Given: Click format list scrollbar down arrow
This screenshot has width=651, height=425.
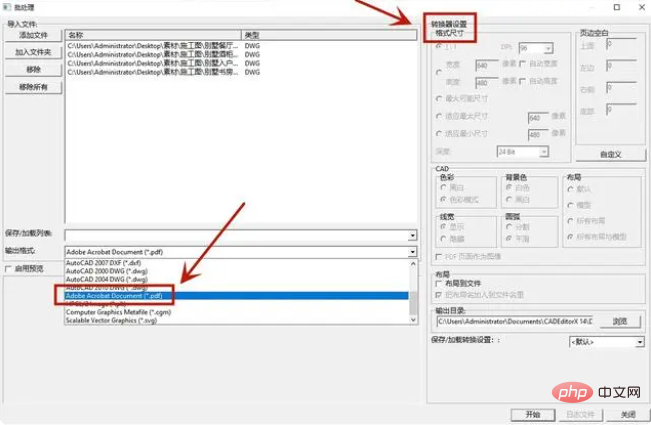Looking at the screenshot, I should coord(413,320).
